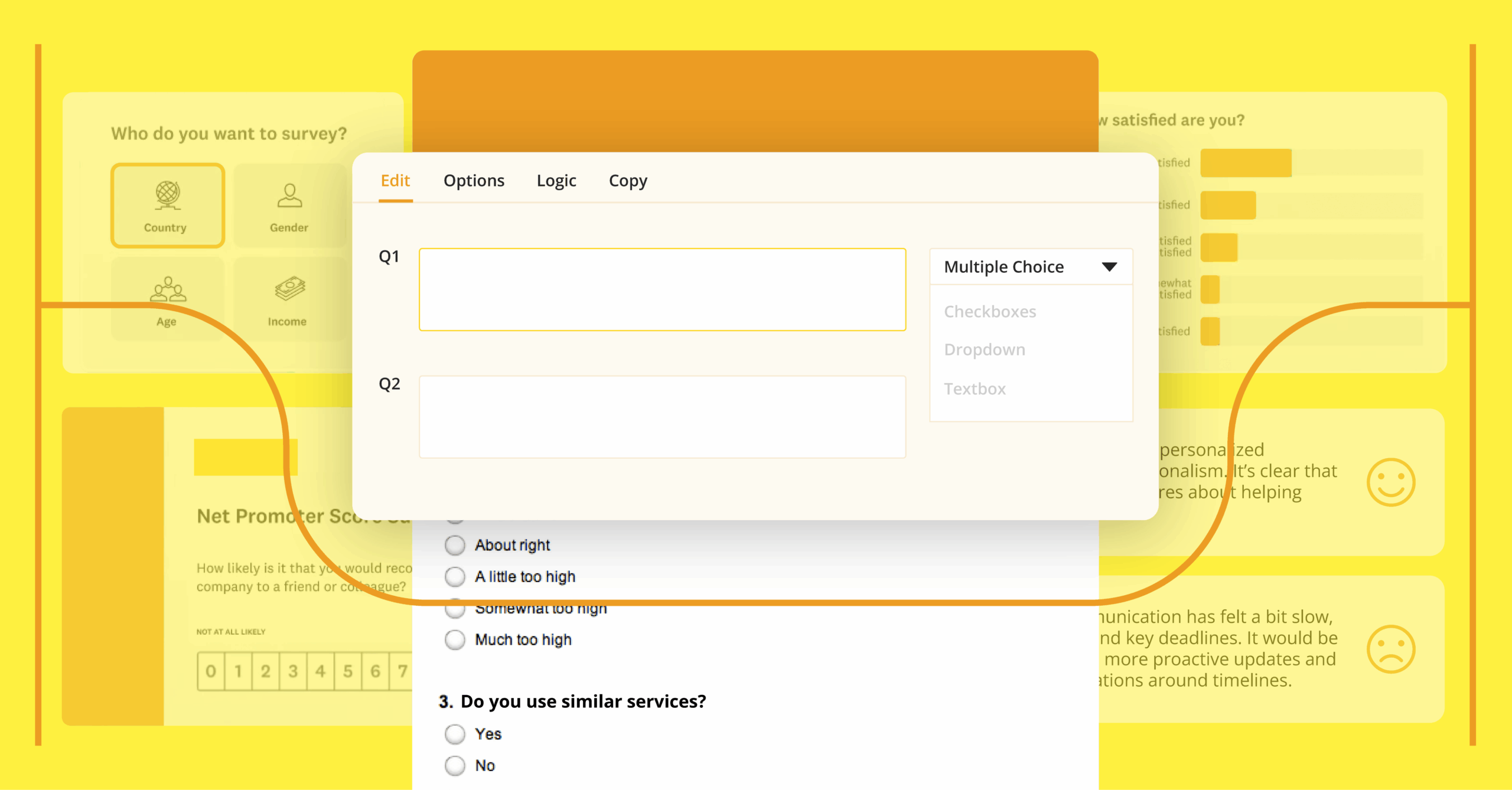1512x790 pixels.
Task: Select the Much too high radio button
Action: tap(455, 639)
